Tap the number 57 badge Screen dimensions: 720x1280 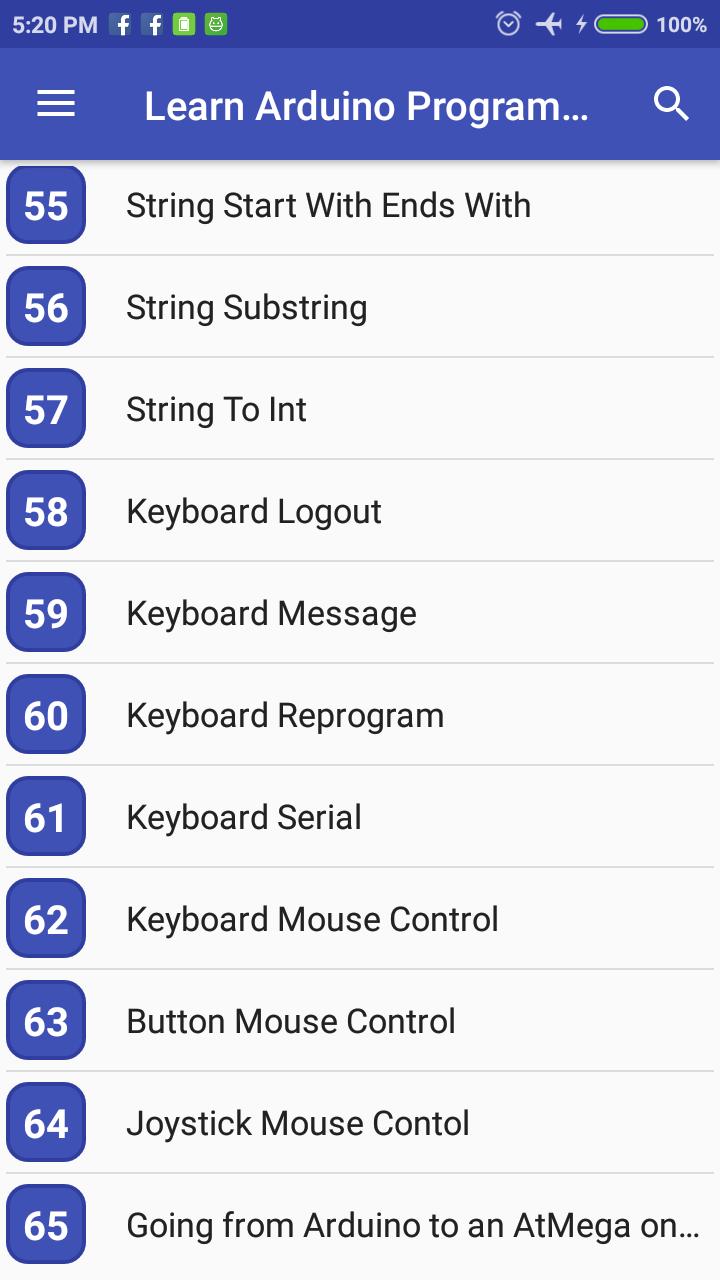46,410
